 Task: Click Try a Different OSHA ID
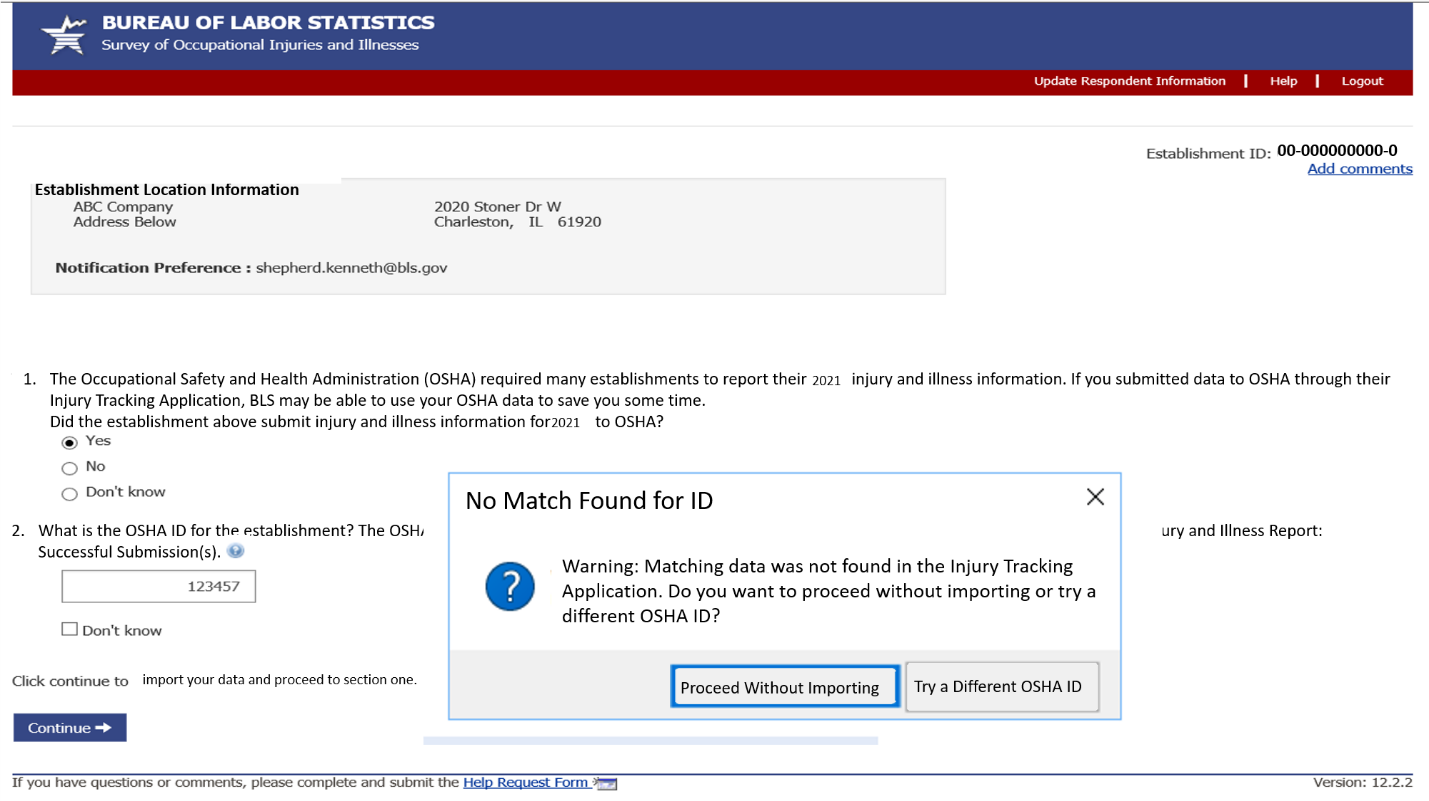(x=1001, y=687)
